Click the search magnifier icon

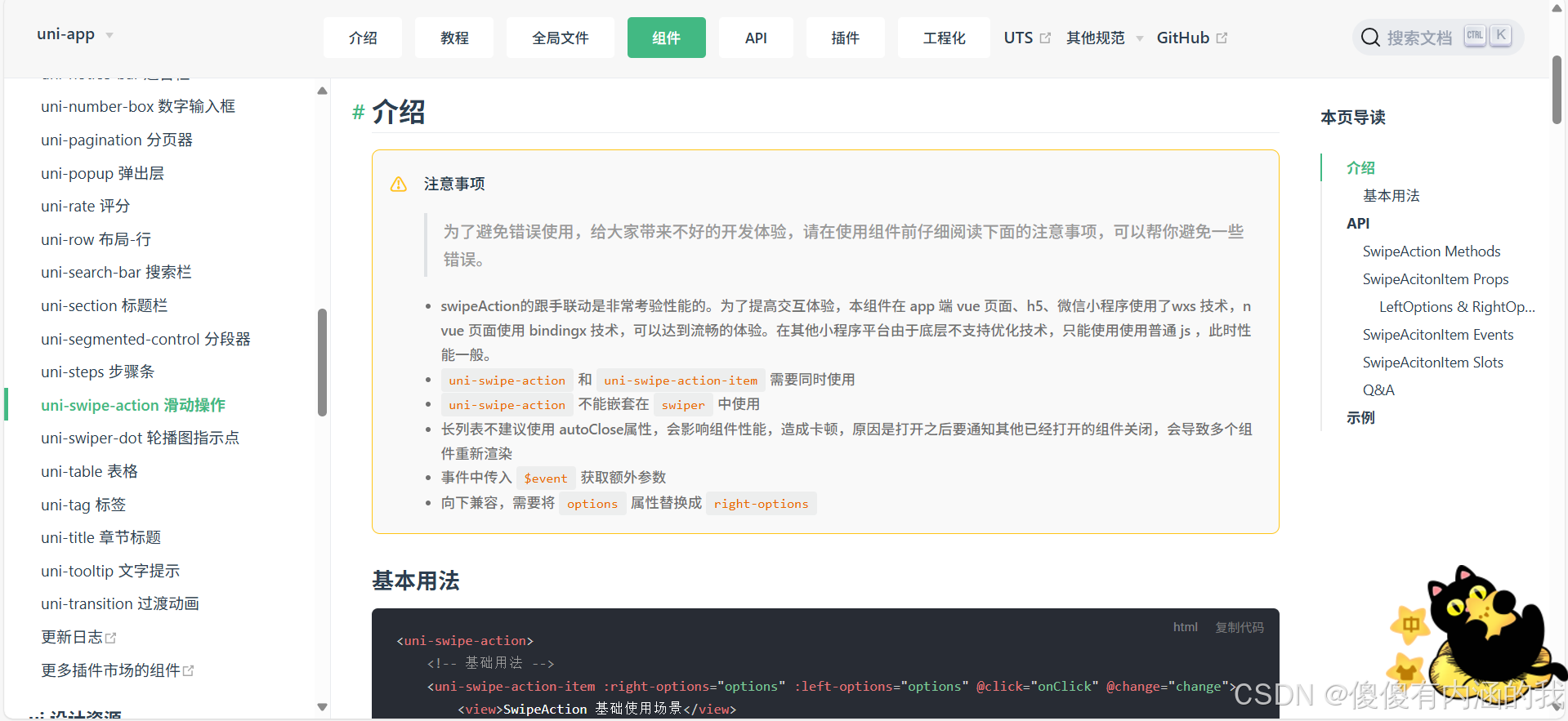(x=1370, y=38)
